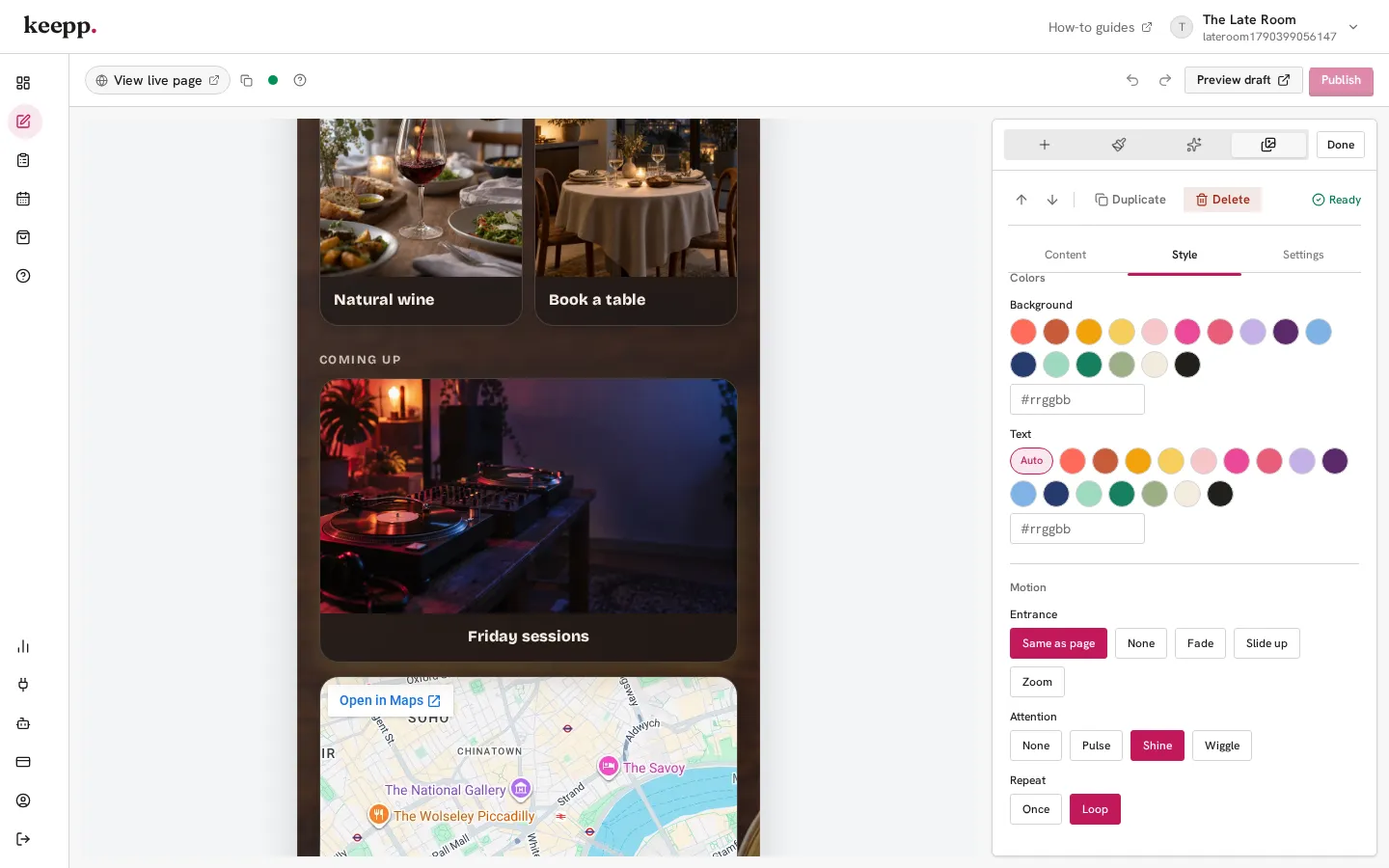Select the image gallery blocks tab
Screen dimensions: 1389x868
coord(1268,145)
